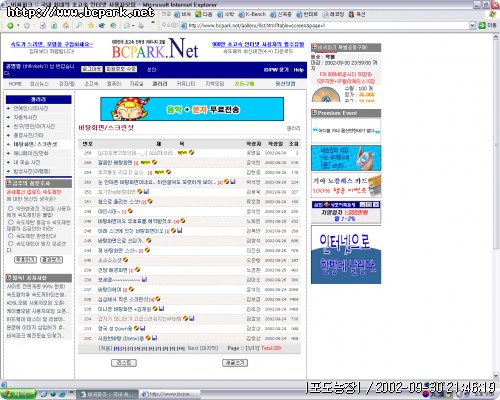This screenshot has width=500, height=400.
Task: Click the write post button below table
Action: pyautogui.click(x=235, y=363)
